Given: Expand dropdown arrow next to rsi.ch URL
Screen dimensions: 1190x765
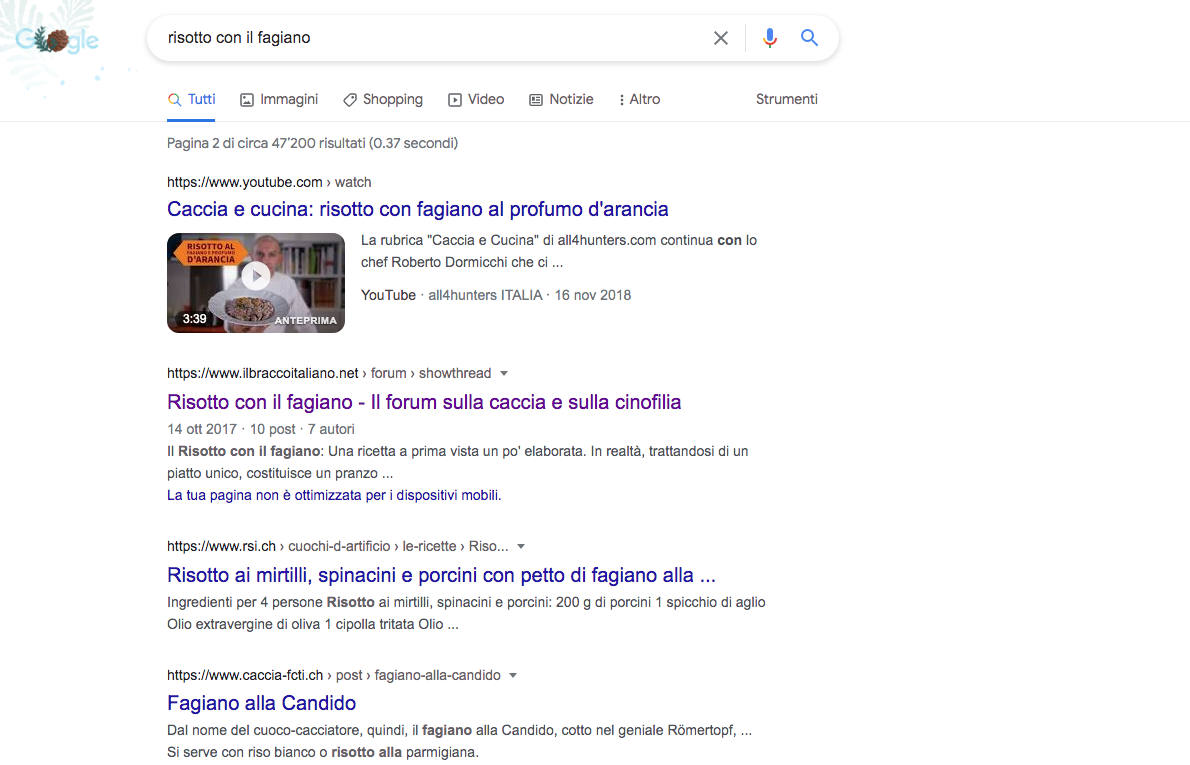Looking at the screenshot, I should [x=521, y=546].
